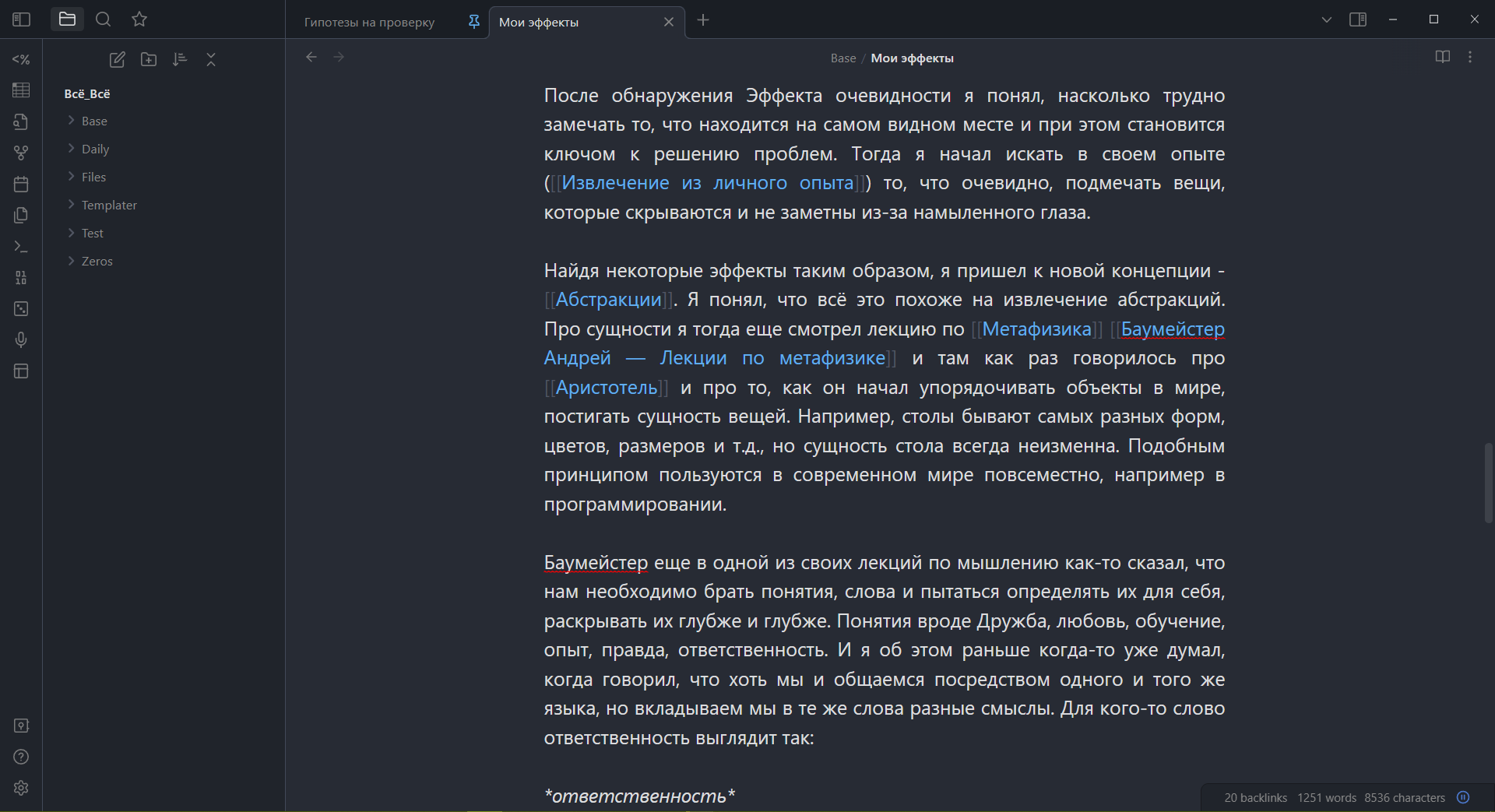Click the Base breadcrumb

pos(843,58)
